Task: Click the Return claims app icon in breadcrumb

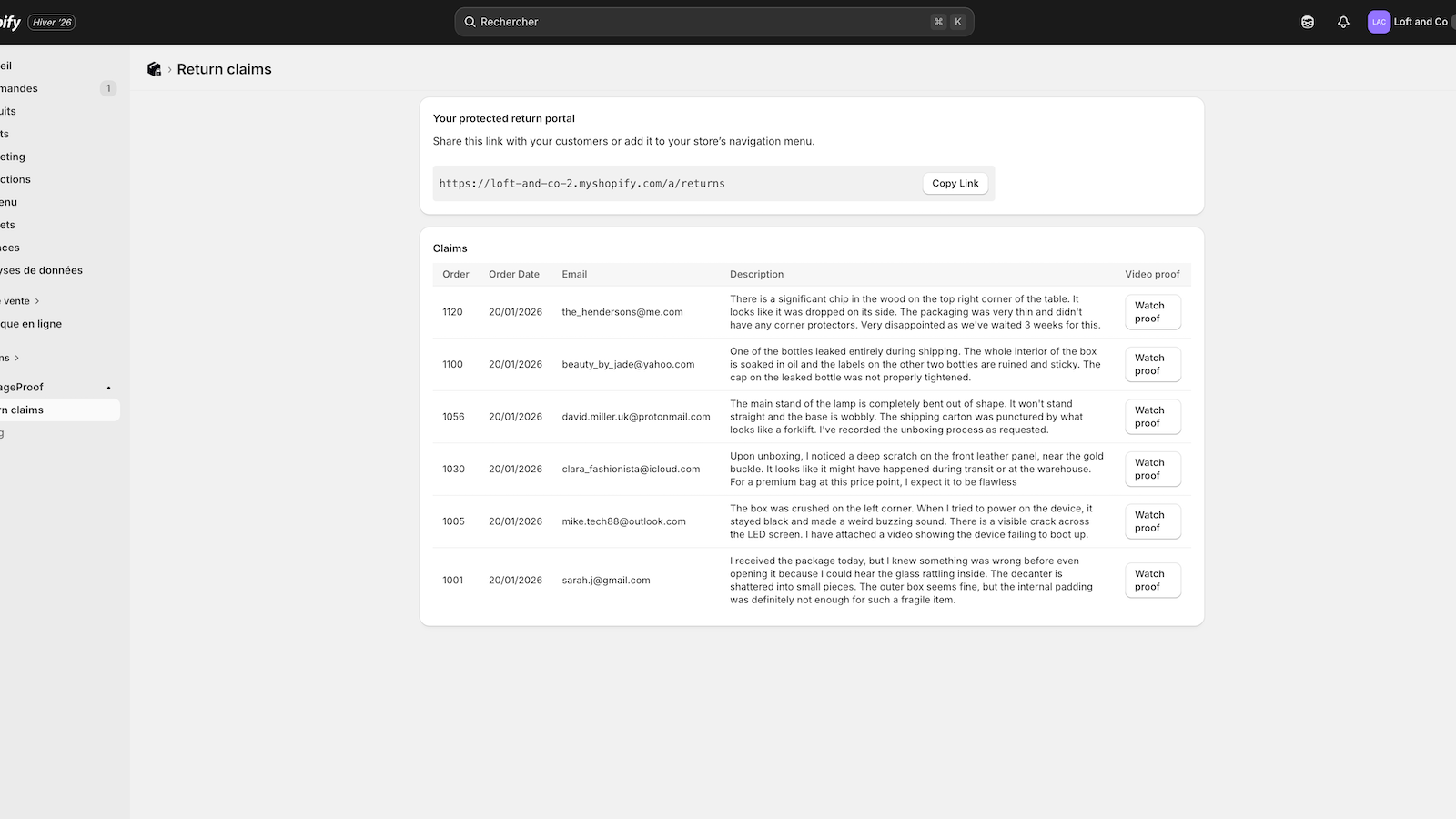Action: click(x=154, y=68)
